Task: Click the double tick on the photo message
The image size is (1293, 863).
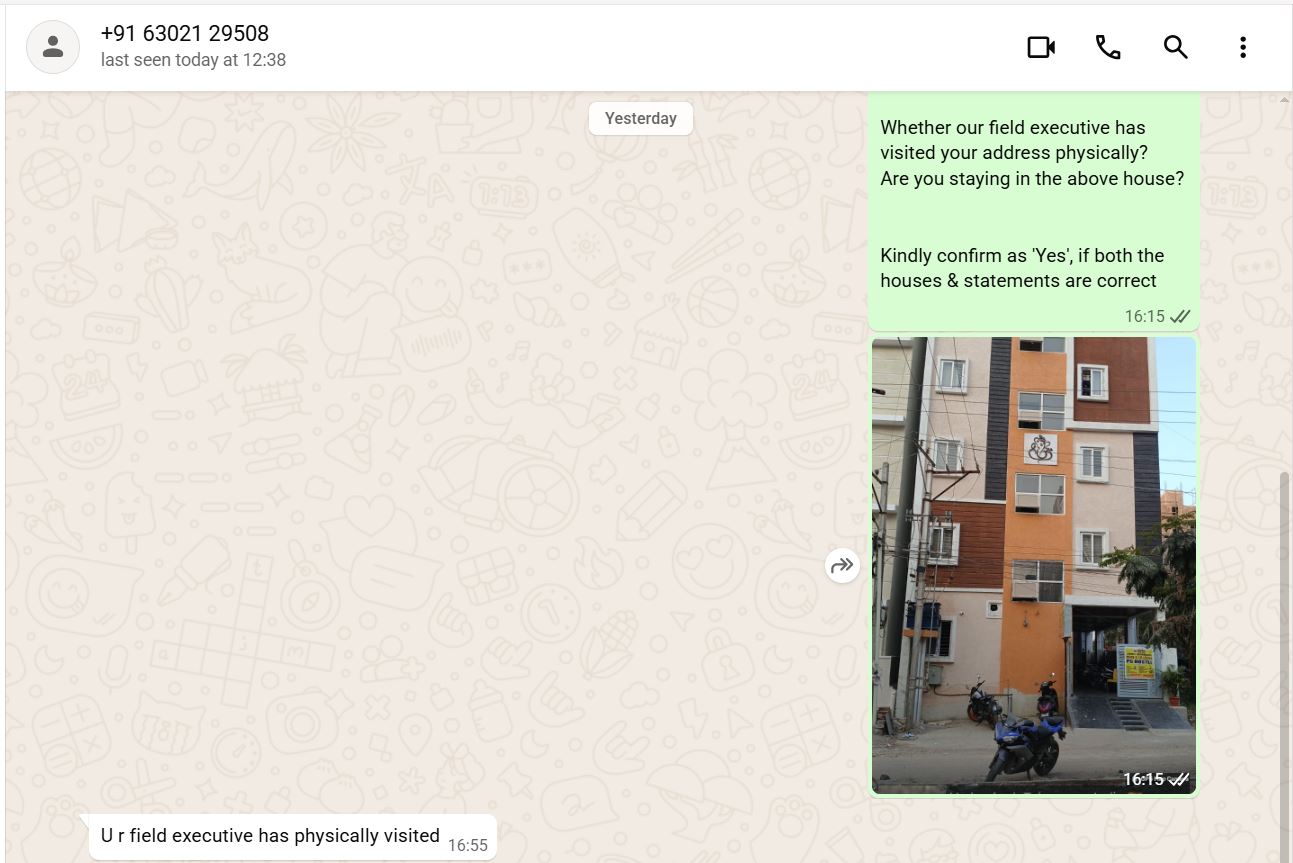Action: (x=1179, y=779)
